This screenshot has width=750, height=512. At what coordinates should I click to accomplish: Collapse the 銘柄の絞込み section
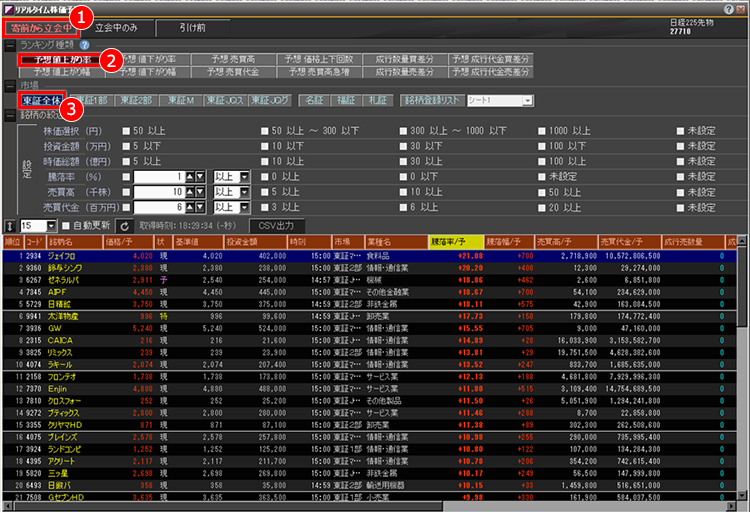point(9,114)
